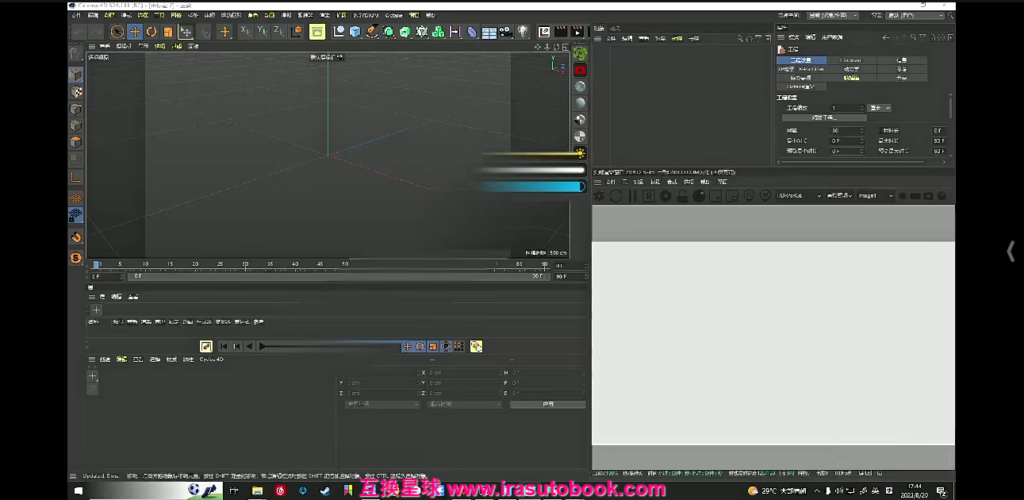The height and width of the screenshot is (500, 1024).
Task: Add a Cube primitive object
Action: coord(355,31)
